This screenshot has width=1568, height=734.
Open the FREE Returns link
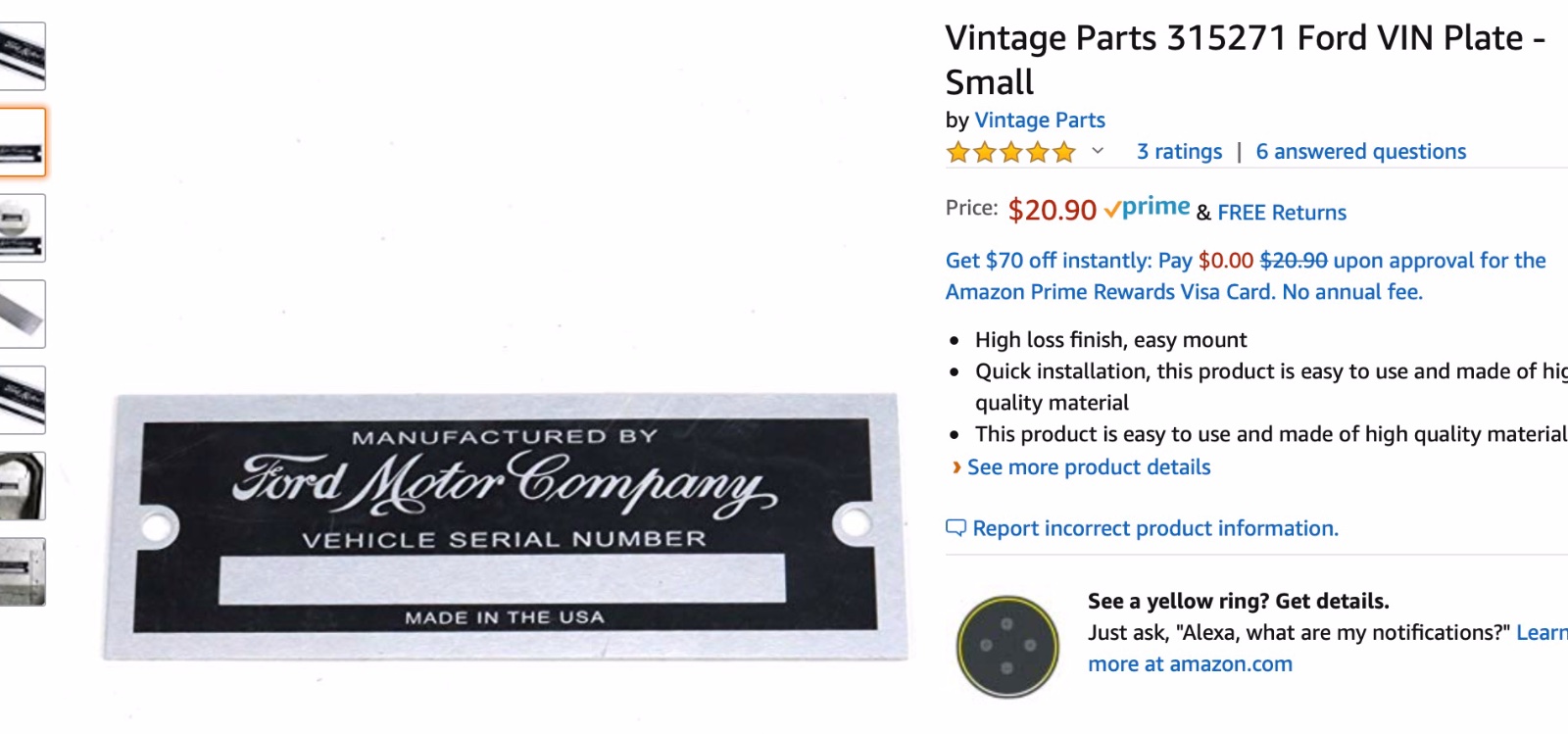click(1282, 213)
